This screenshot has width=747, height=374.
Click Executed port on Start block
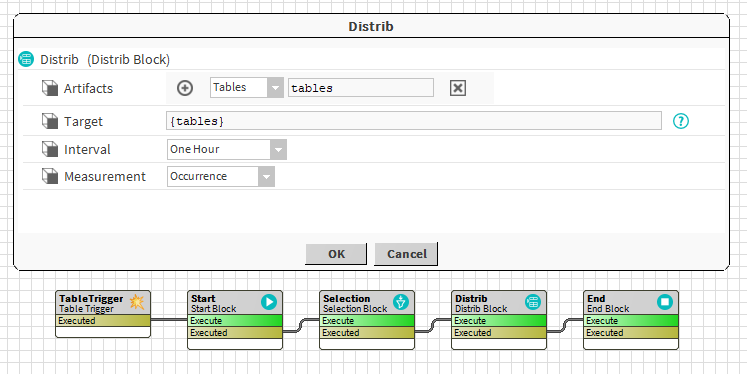235,333
